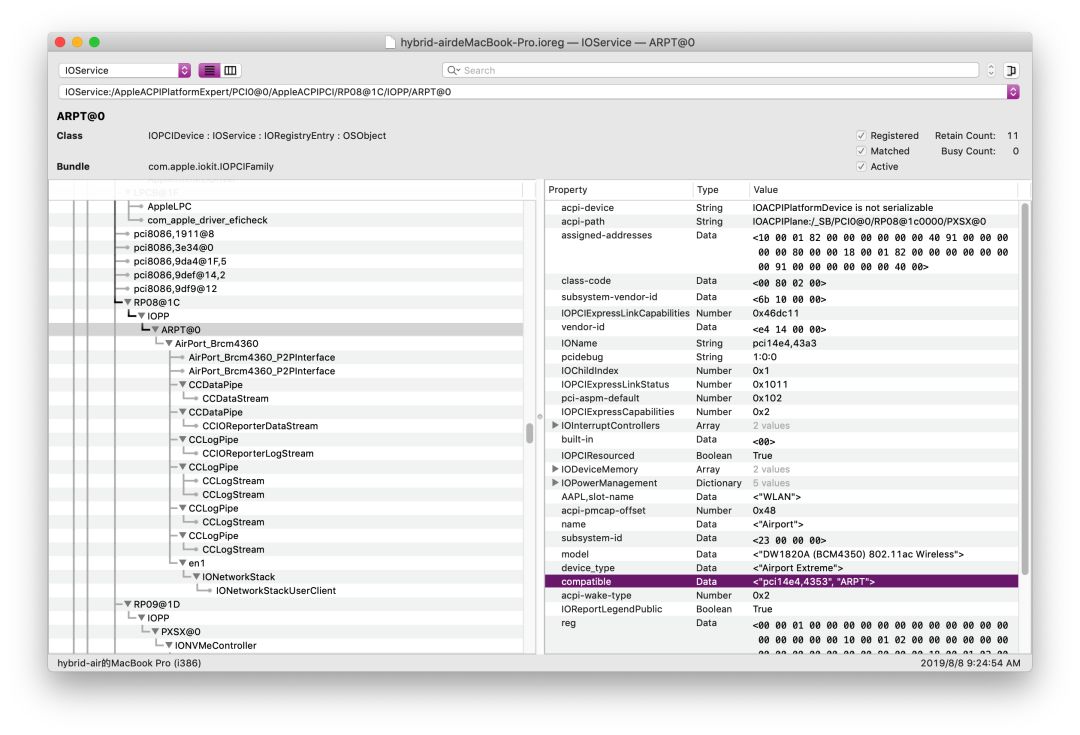Select the com_apple_driver_eficheck entry

pos(207,220)
